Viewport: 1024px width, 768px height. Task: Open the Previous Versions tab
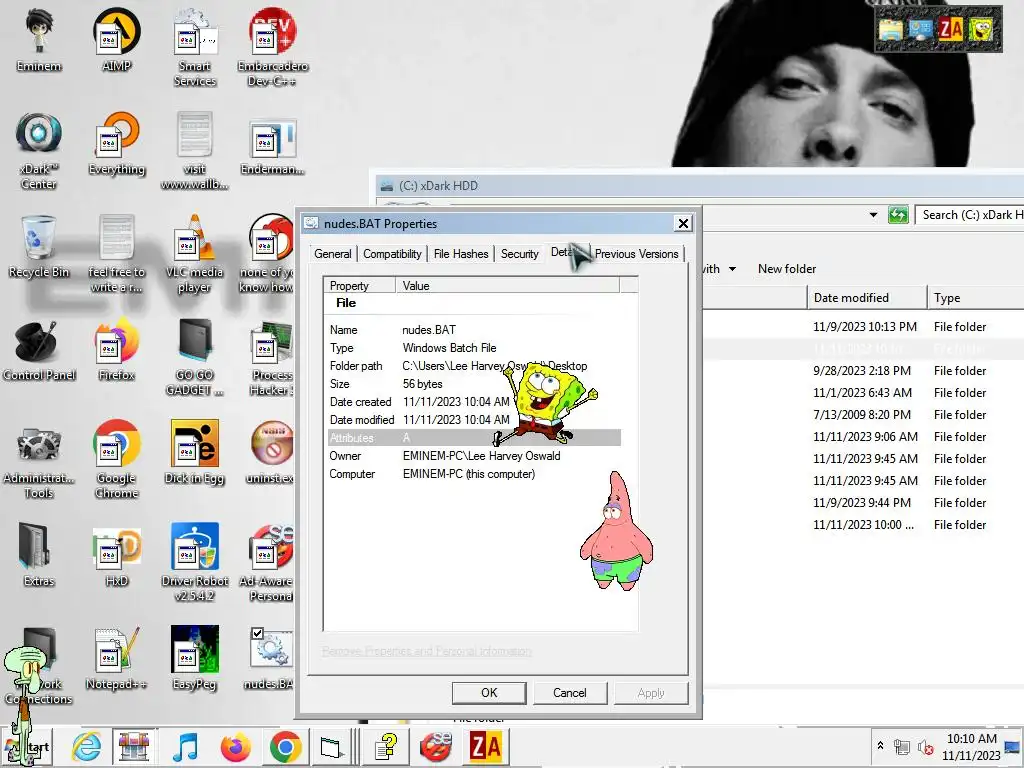[x=637, y=254]
